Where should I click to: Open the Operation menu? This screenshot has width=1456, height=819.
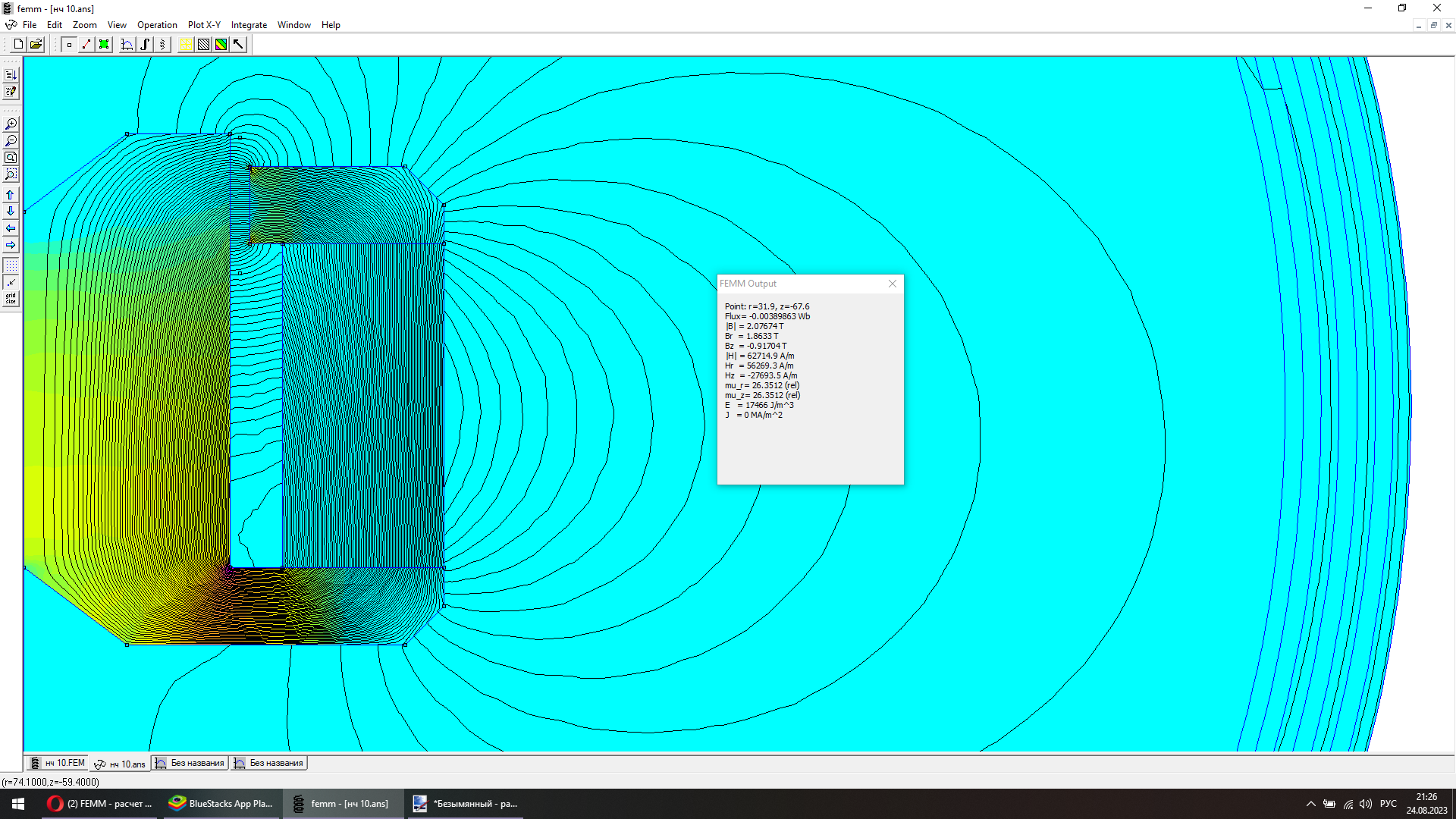(x=157, y=25)
